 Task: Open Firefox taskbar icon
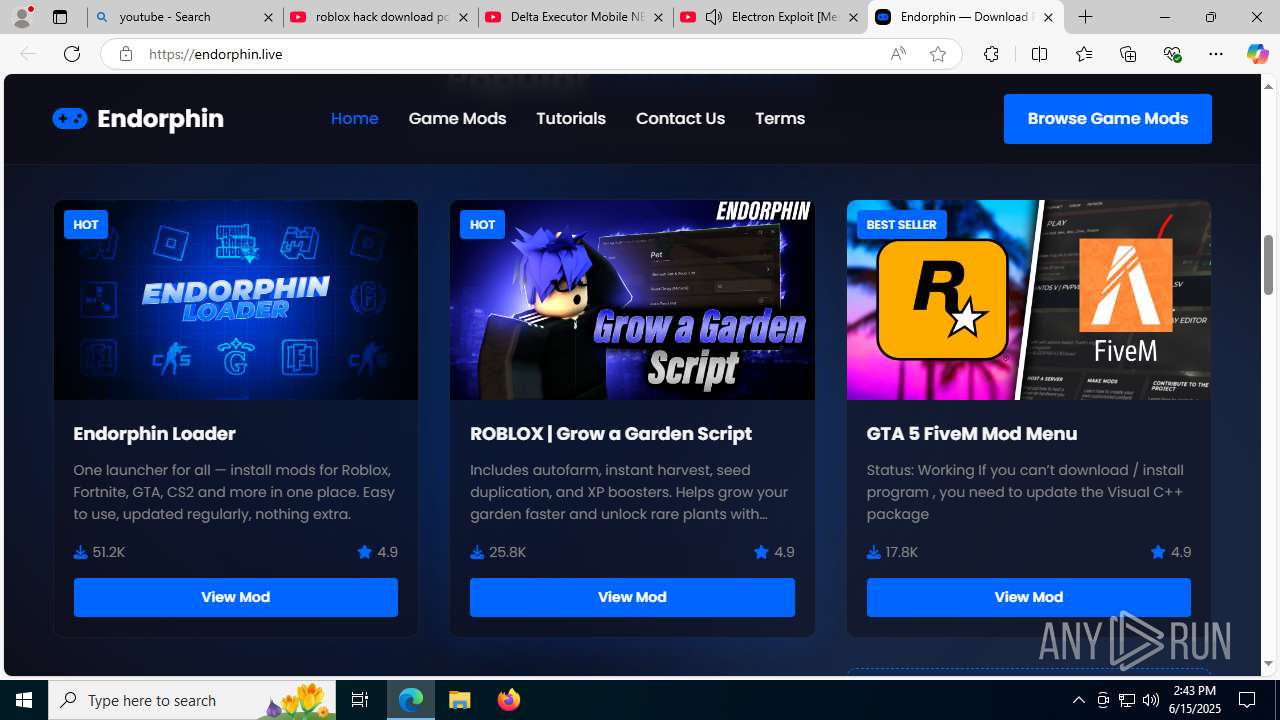click(508, 700)
